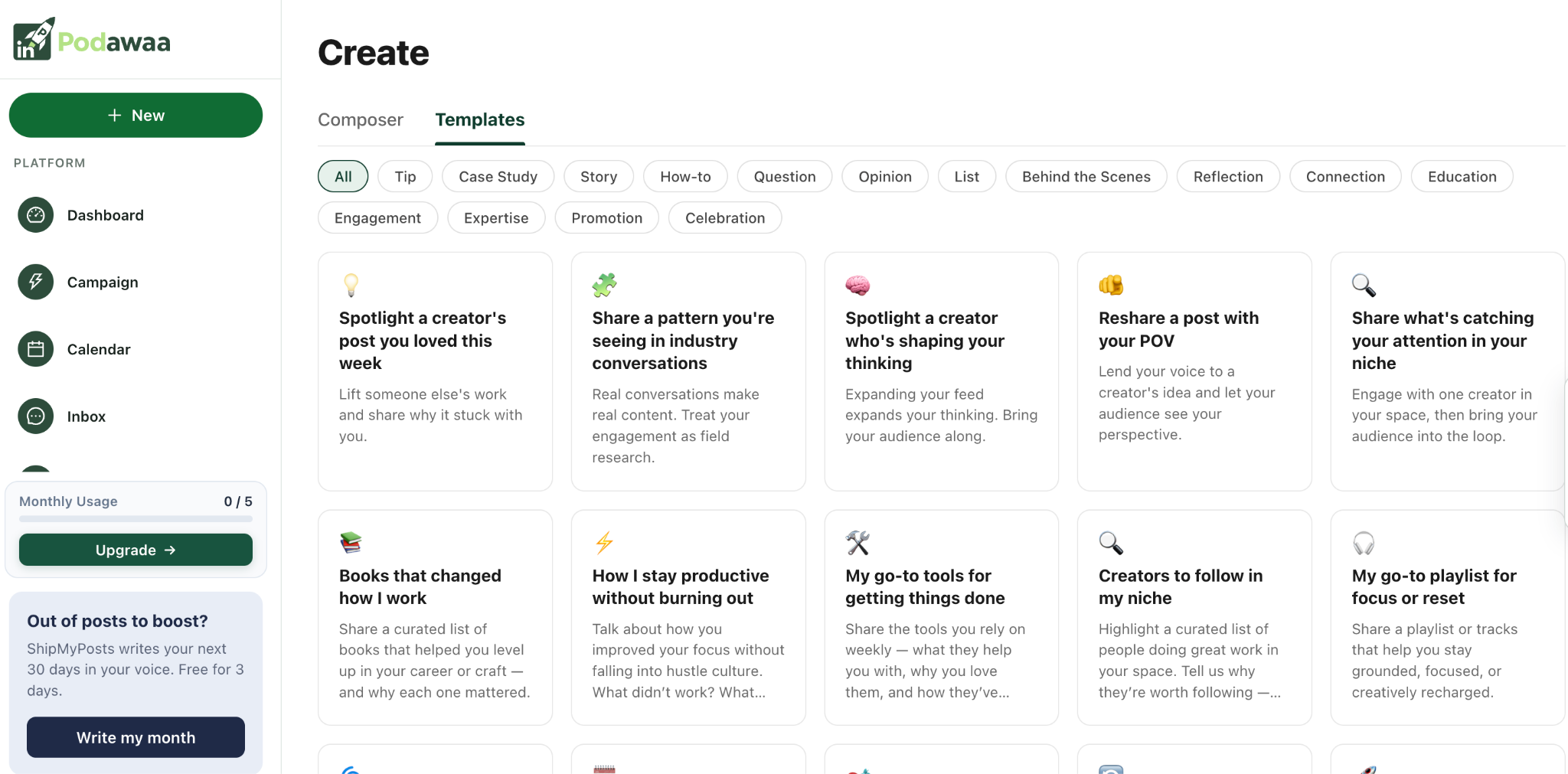This screenshot has height=774, width=1568.
Task: Click the Campaign lightning bolt icon
Action: pos(36,282)
